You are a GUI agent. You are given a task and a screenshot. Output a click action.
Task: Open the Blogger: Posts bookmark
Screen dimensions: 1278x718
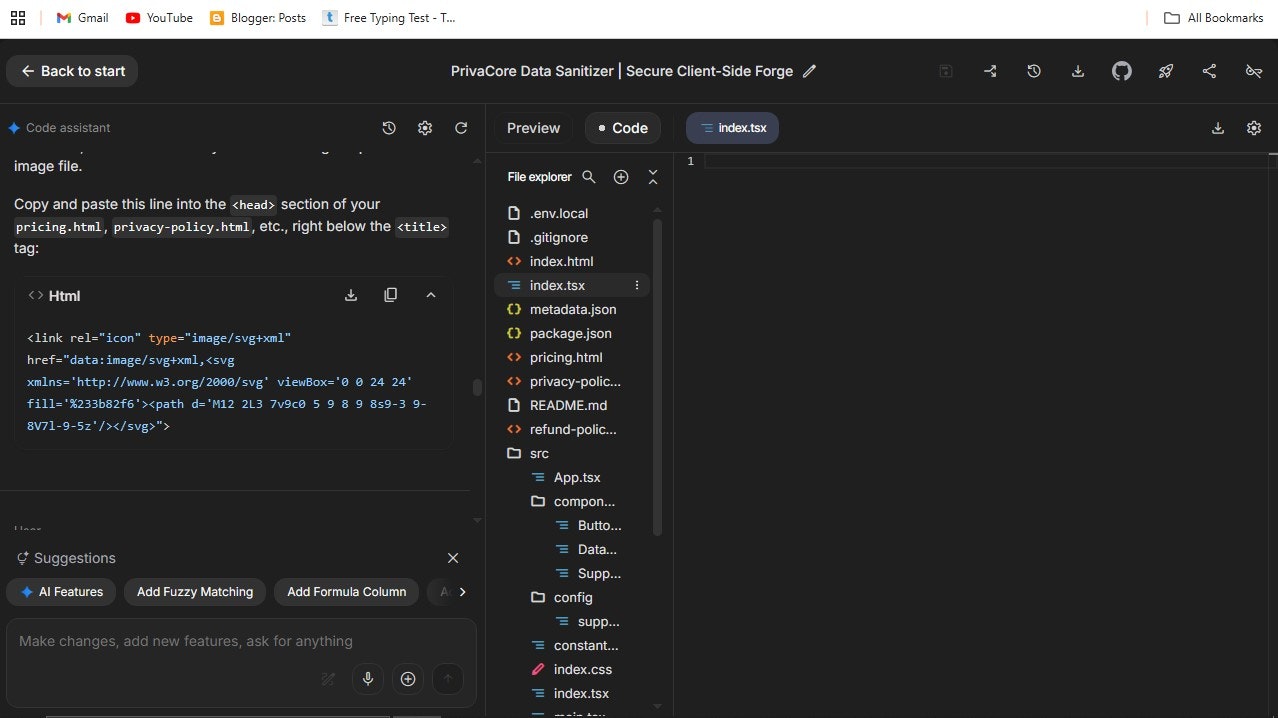[x=258, y=18]
